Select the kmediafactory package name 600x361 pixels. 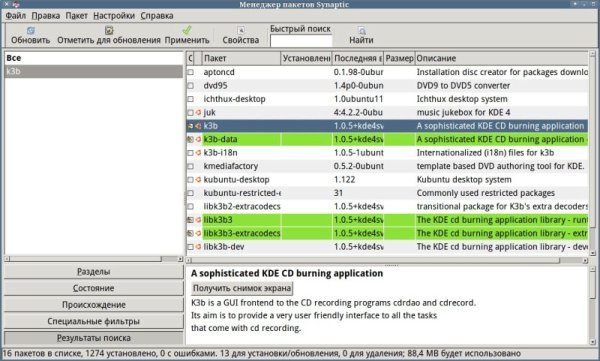[x=231, y=166]
